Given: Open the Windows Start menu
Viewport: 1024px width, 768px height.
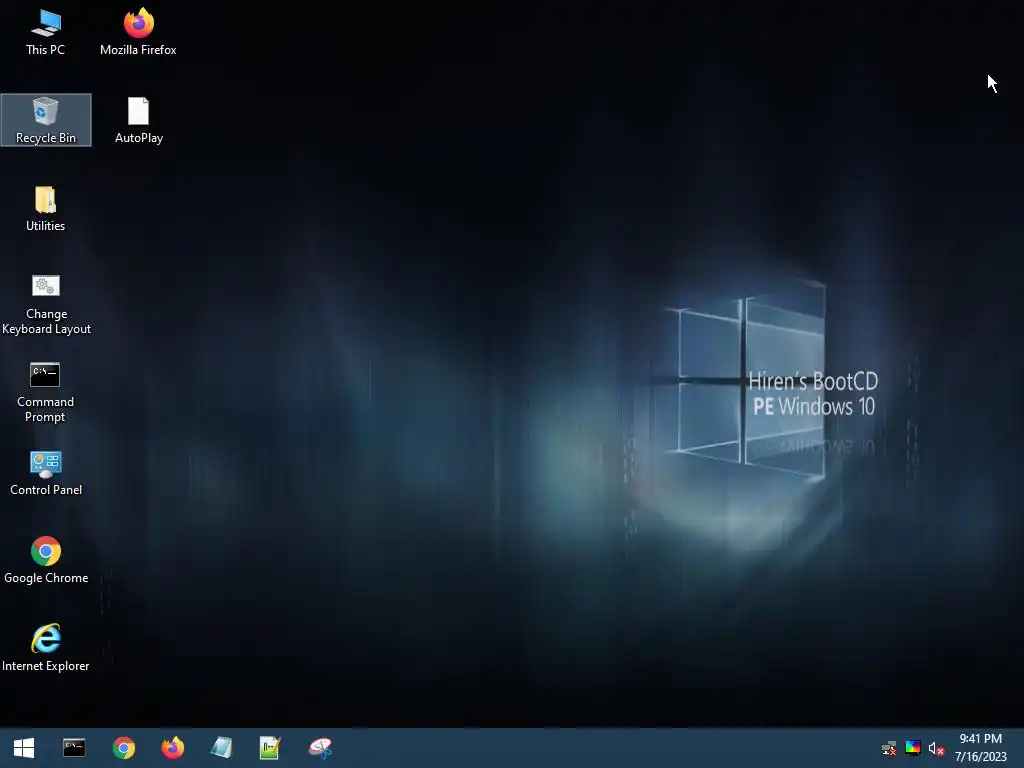Looking at the screenshot, I should point(24,748).
